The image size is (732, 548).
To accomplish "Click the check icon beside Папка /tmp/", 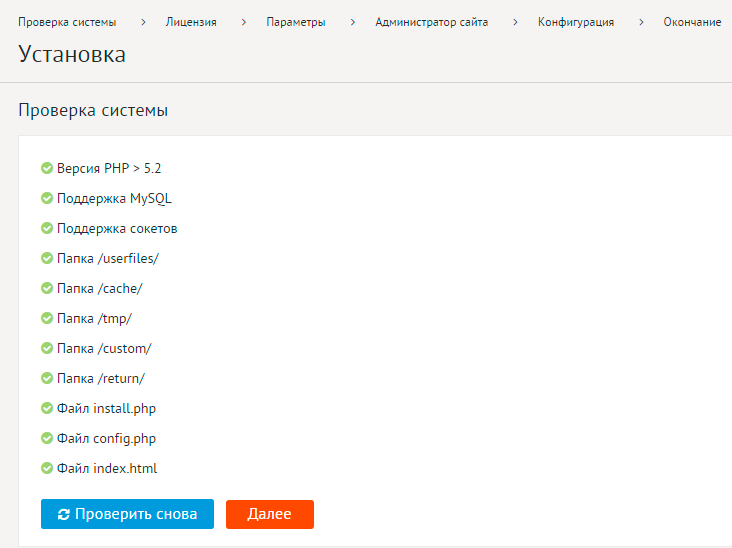I will 47,318.
